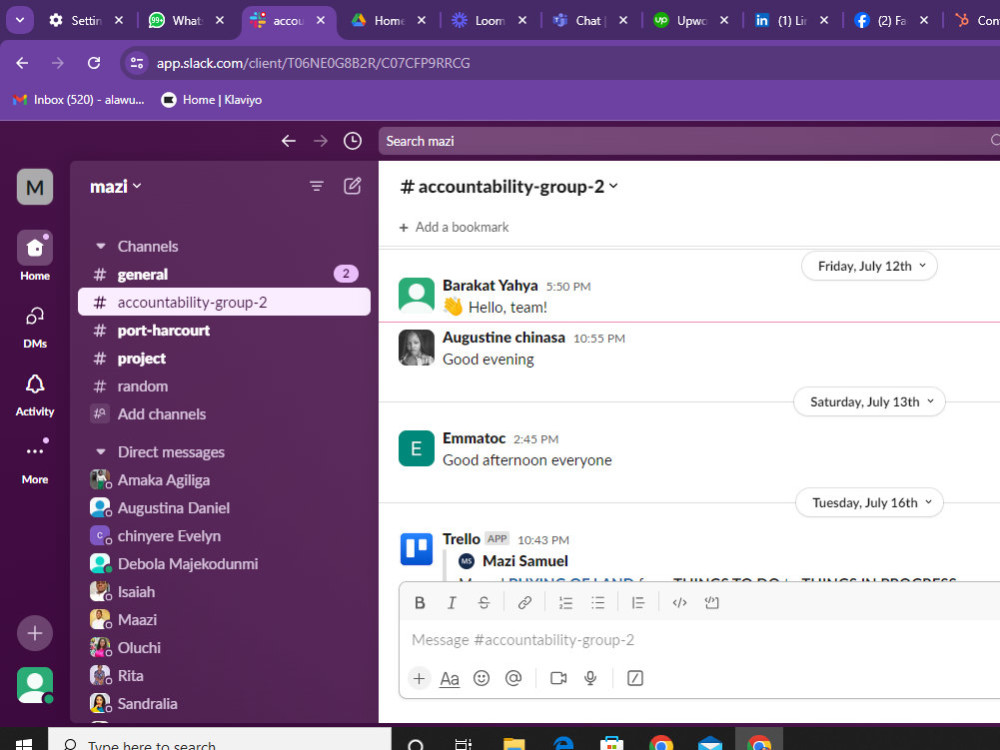Switch to the WhatsApp browser tab

[x=186, y=20]
